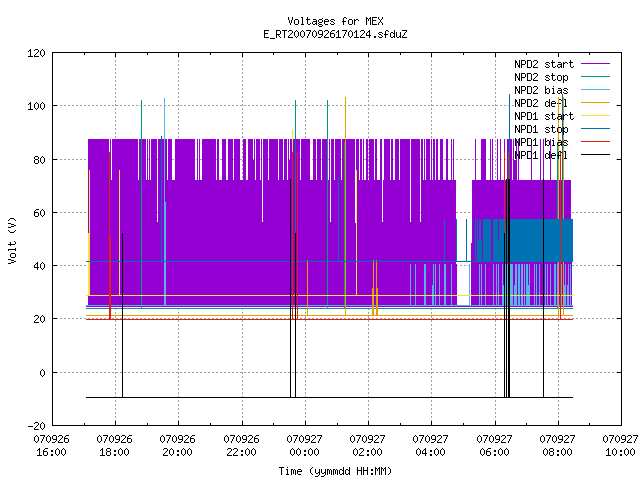This screenshot has width=640, height=480.
Task: Click the green NPD2 stop legend line sample
Action: (595, 77)
